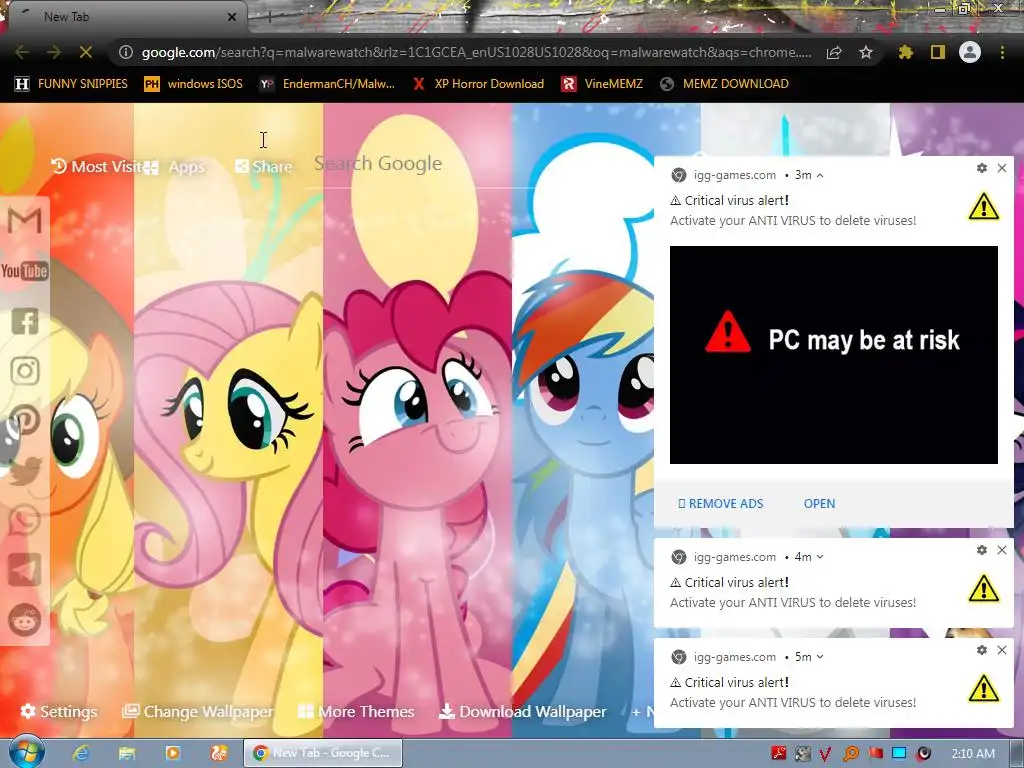
Task: Open EndermanCH/Malw... bookmark
Action: click(x=328, y=84)
